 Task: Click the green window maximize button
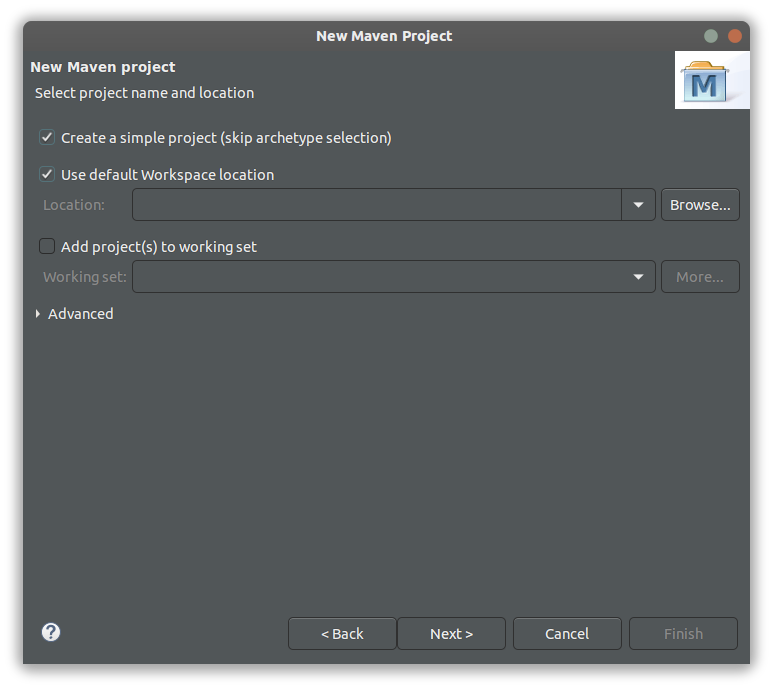click(x=710, y=36)
